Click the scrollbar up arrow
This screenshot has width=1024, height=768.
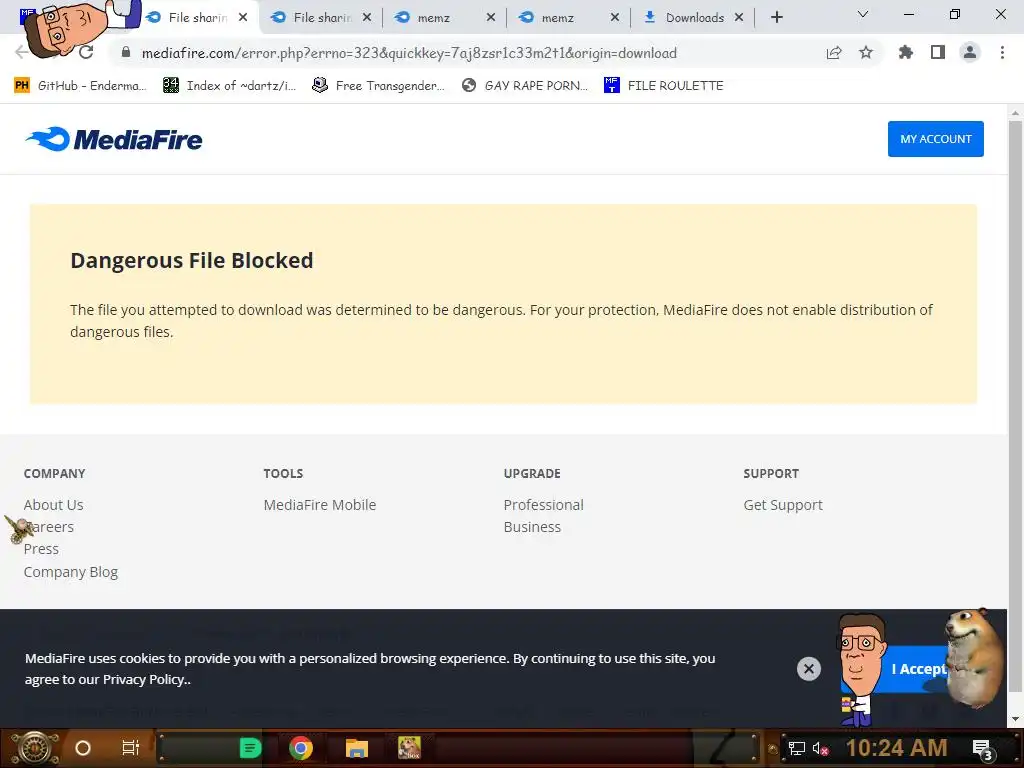point(1015,112)
